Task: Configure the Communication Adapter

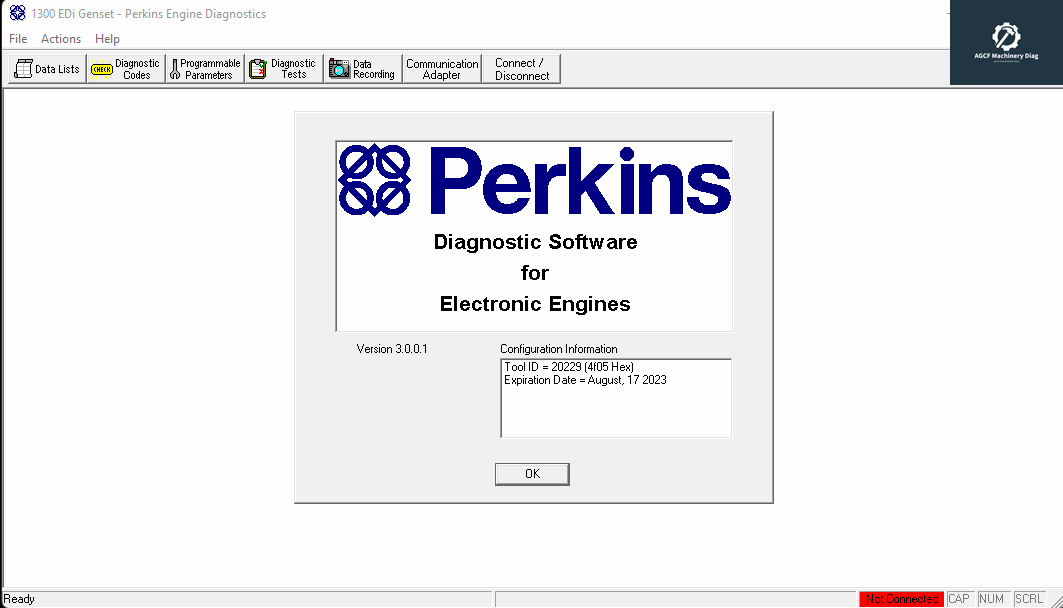Action: click(441, 68)
